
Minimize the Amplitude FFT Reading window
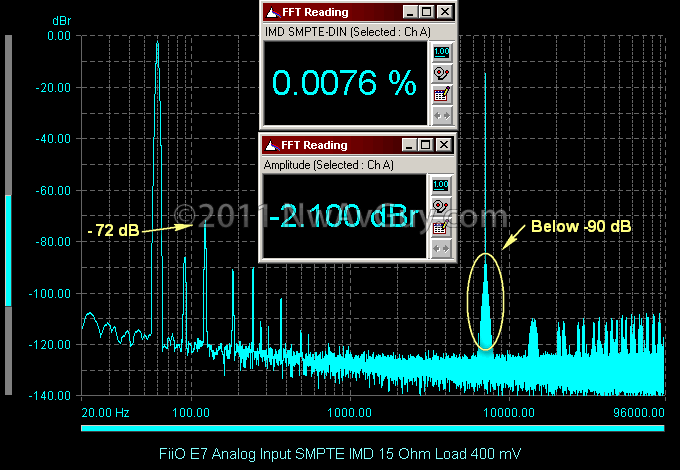(x=409, y=145)
